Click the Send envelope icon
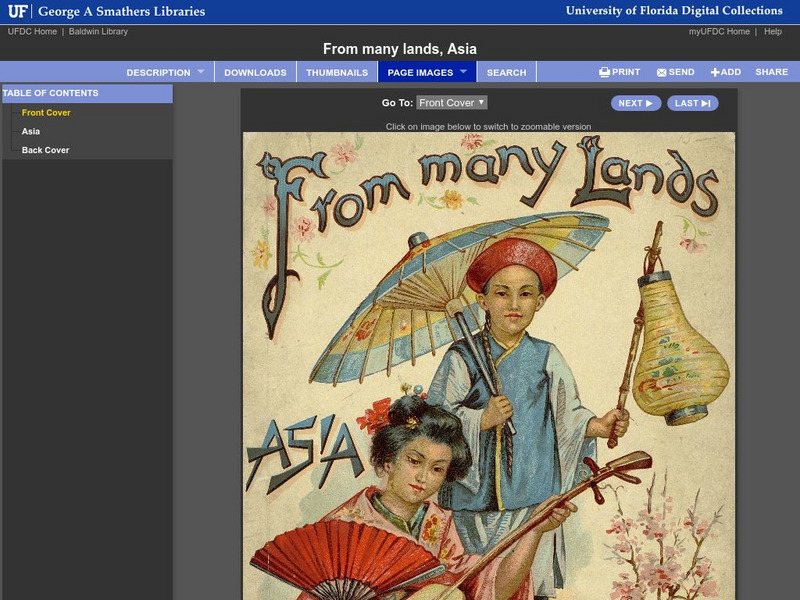Viewport: 800px width, 600px height. pyautogui.click(x=661, y=72)
